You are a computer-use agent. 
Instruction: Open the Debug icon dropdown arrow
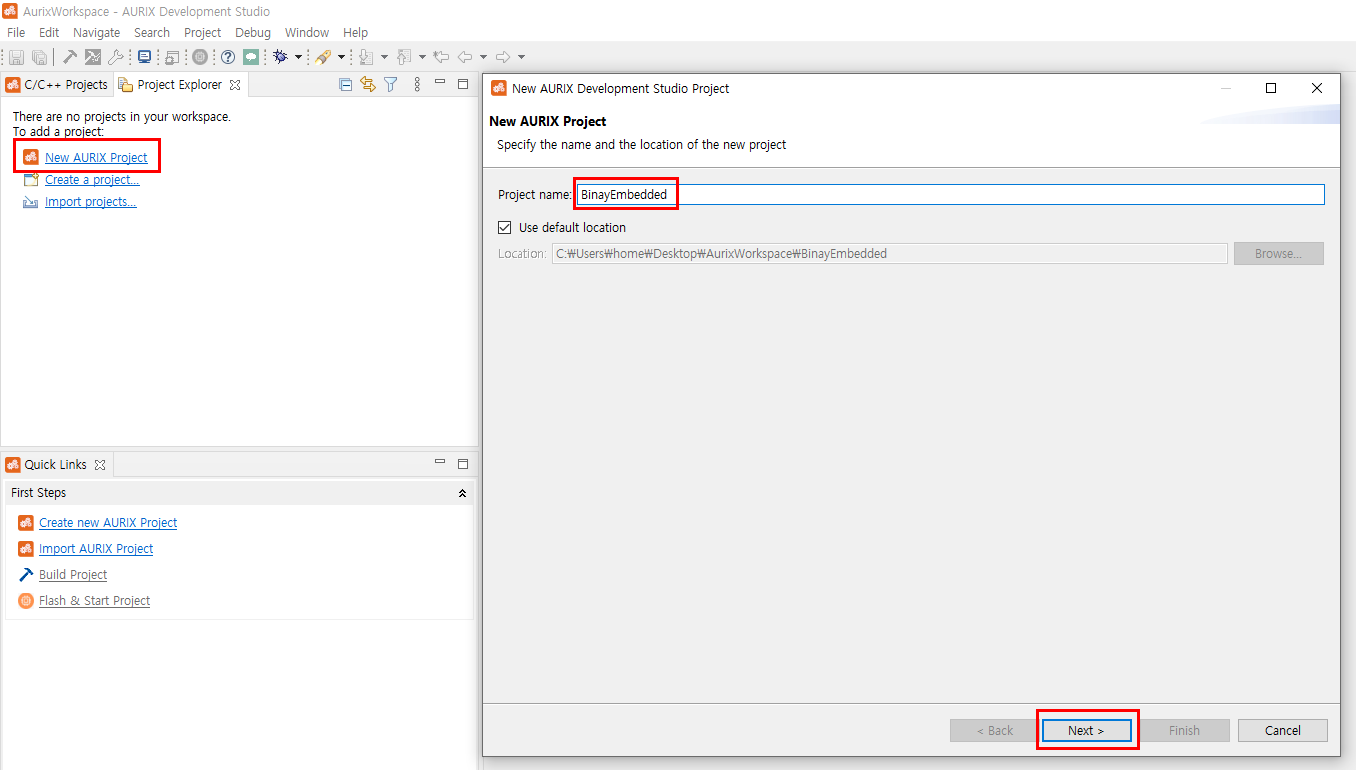coord(298,57)
